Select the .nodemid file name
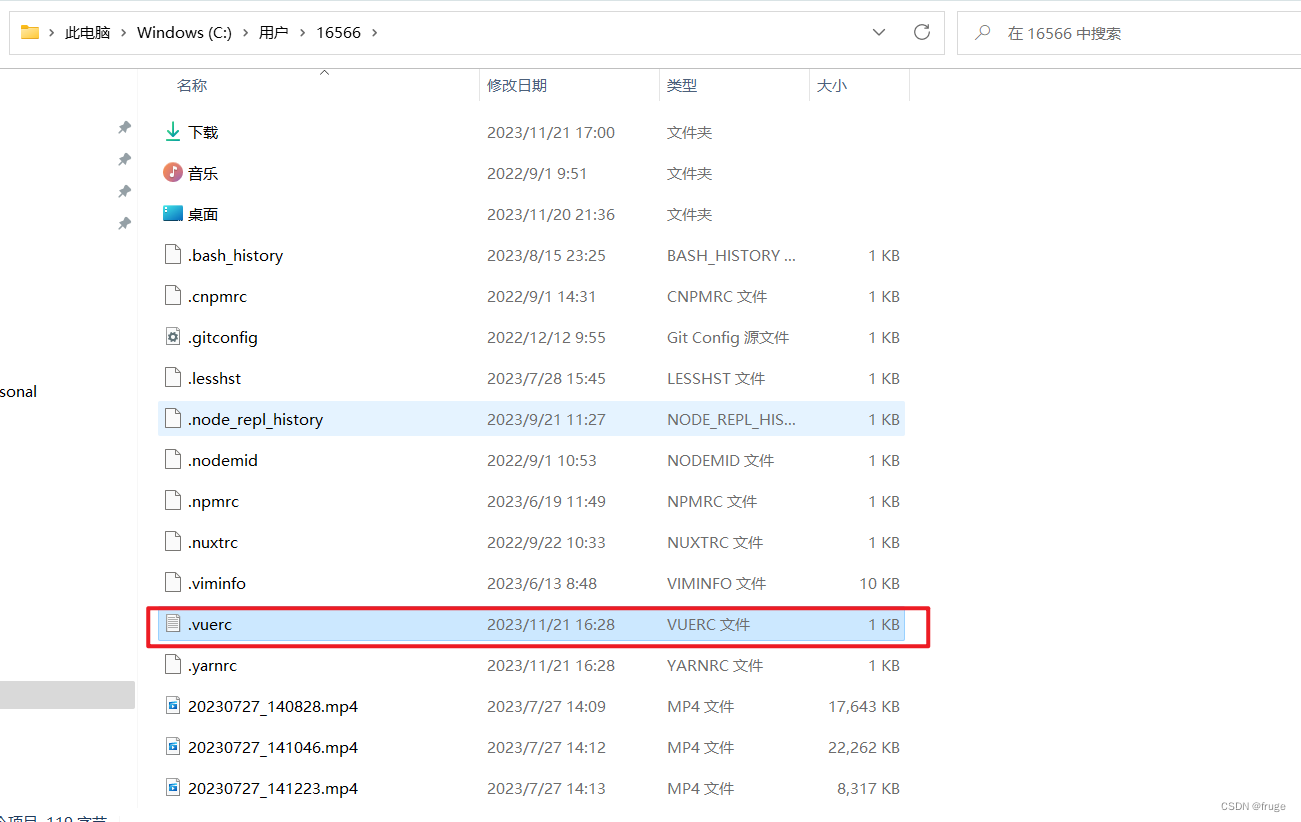This screenshot has width=1301, height=822. (223, 460)
